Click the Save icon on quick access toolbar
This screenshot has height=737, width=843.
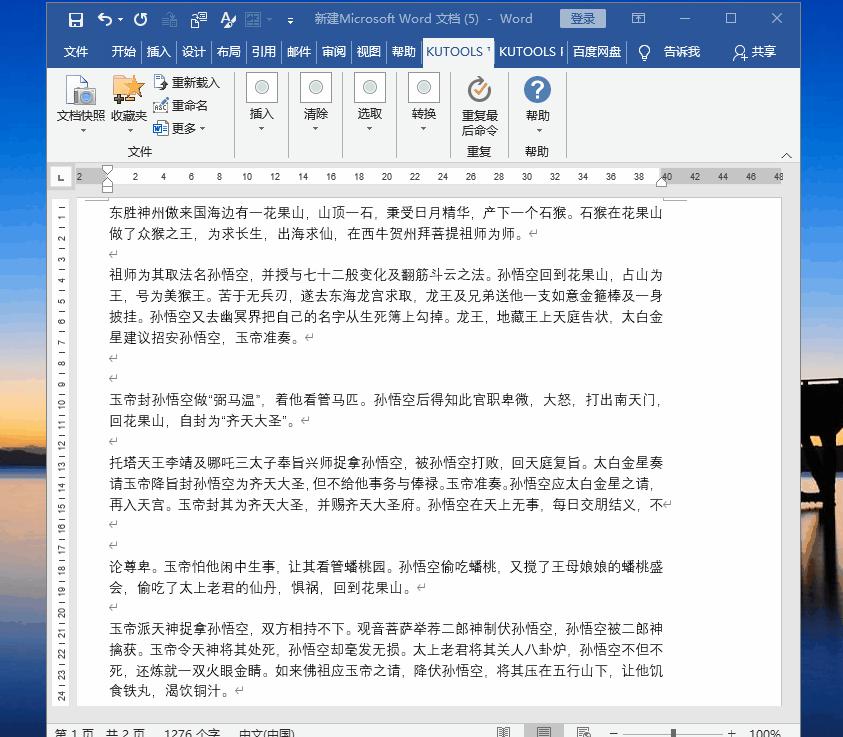click(76, 18)
